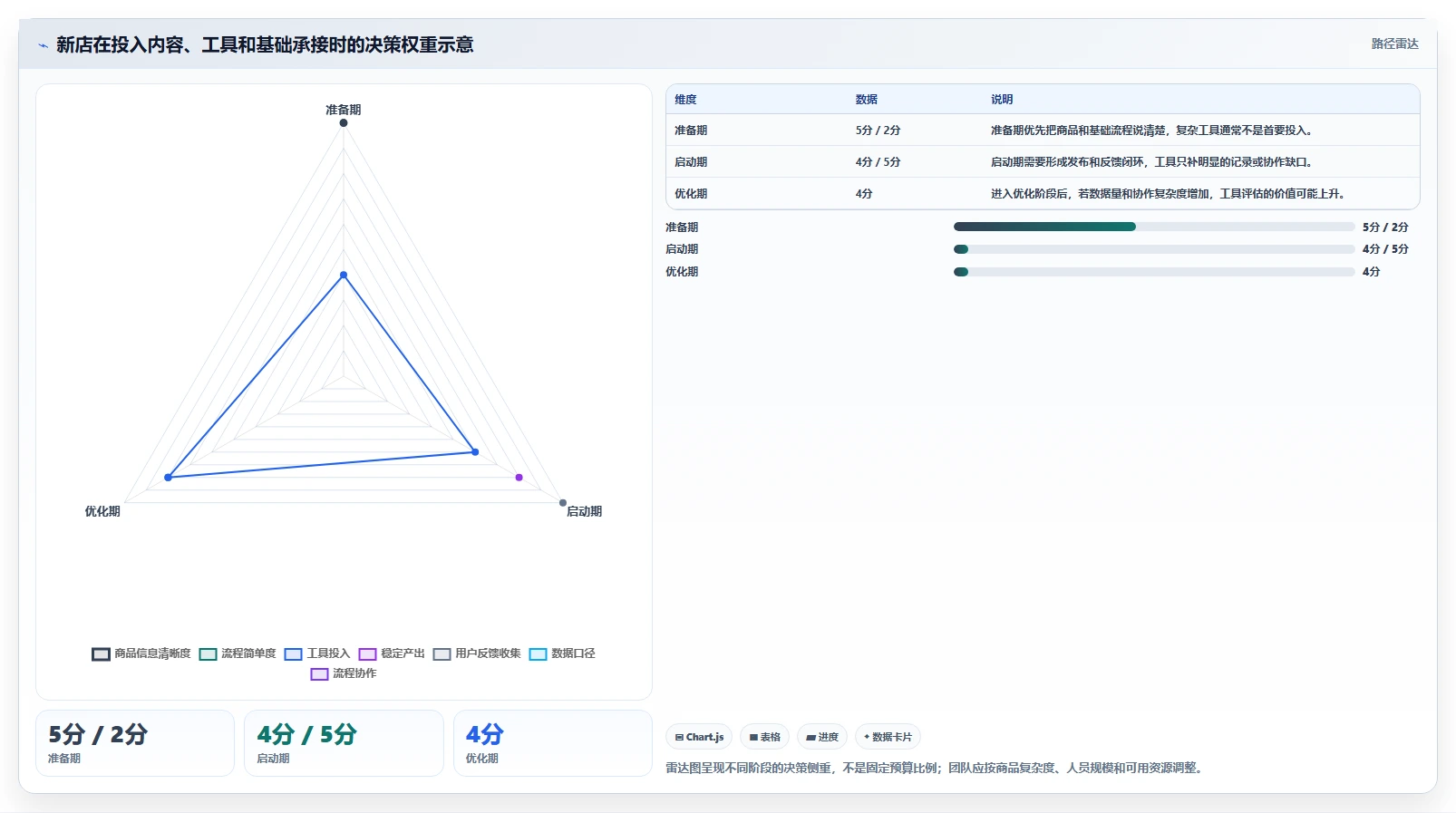Toggle the 商品信息清晰度 legend item
This screenshot has height=813, width=1456.
(x=141, y=653)
